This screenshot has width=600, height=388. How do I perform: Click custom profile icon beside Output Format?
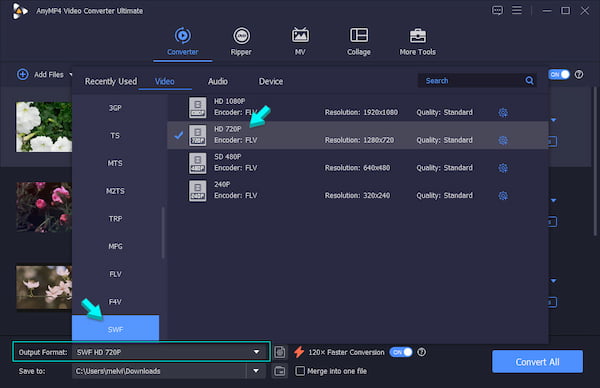pyautogui.click(x=280, y=352)
